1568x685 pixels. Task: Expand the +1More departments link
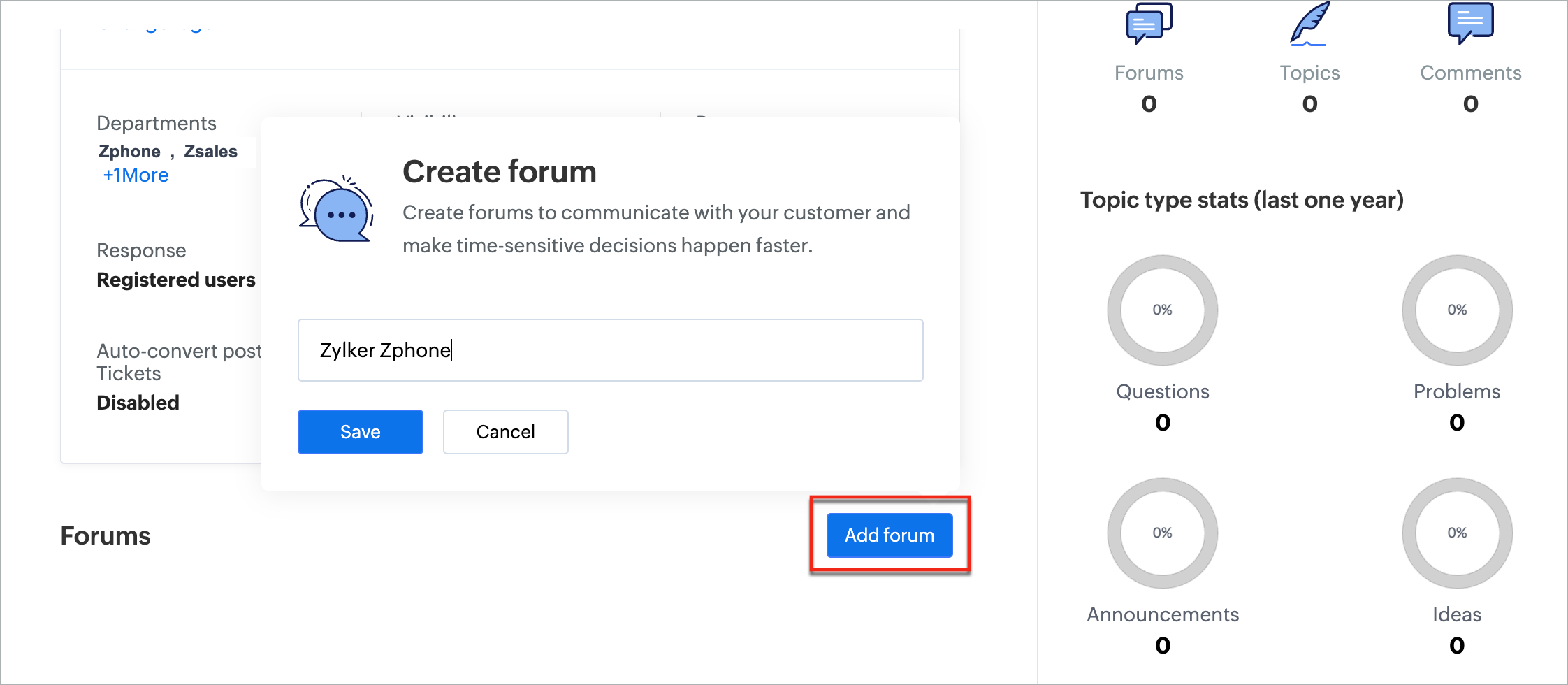click(136, 175)
